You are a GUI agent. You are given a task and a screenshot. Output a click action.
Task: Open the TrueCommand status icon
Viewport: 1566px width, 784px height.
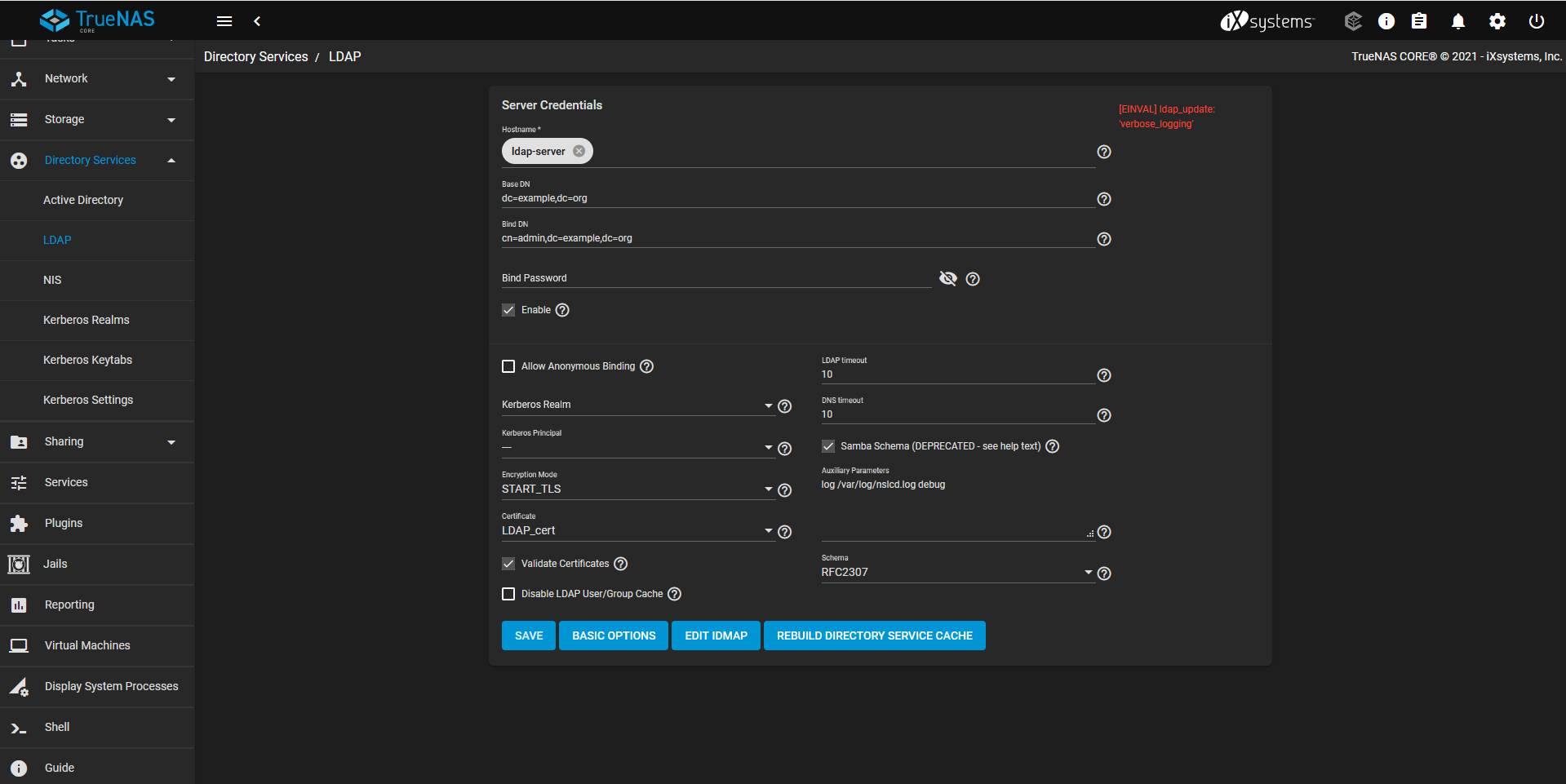[1353, 21]
